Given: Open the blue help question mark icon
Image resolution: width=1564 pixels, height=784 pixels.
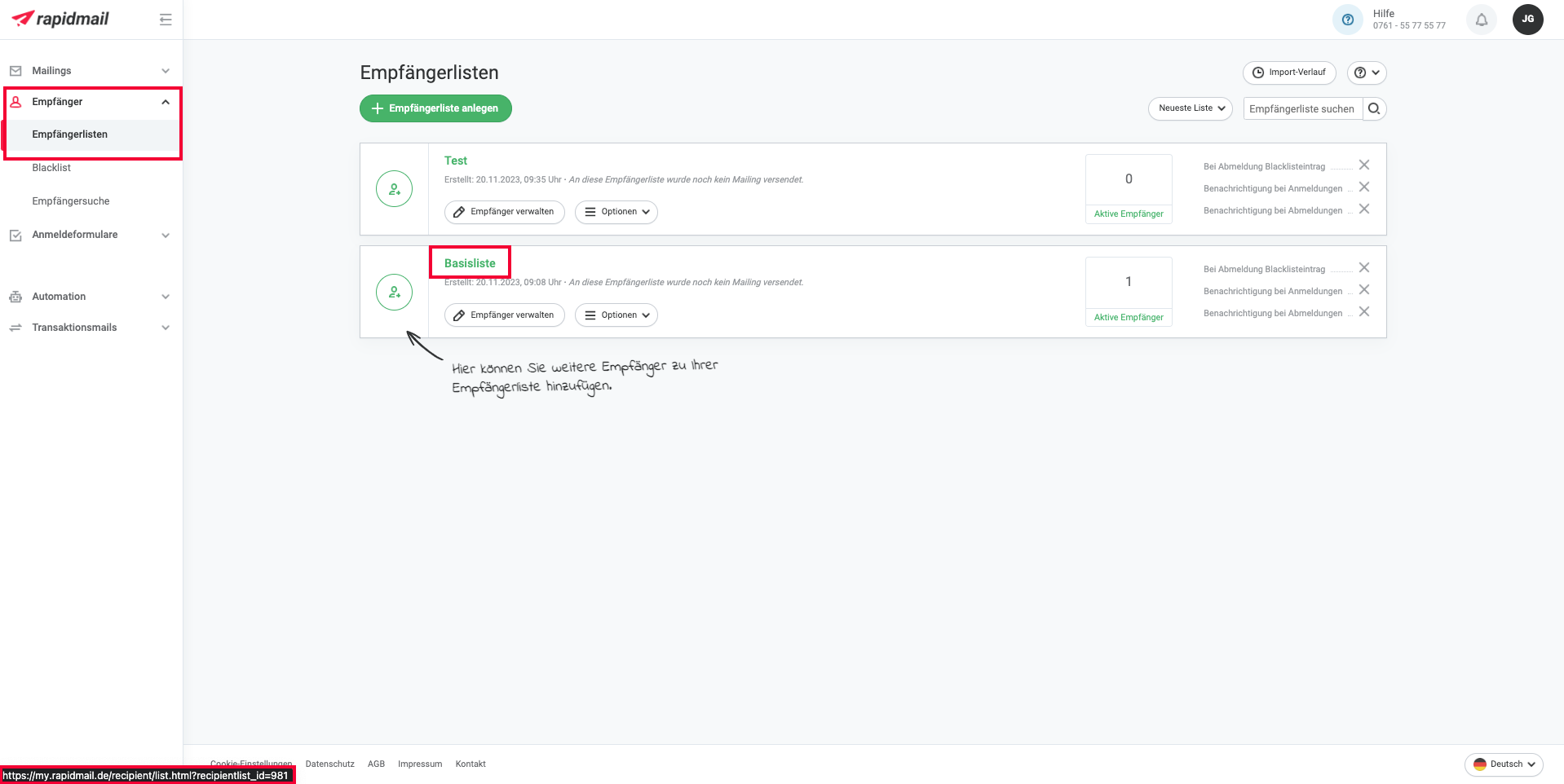Looking at the screenshot, I should pos(1347,20).
